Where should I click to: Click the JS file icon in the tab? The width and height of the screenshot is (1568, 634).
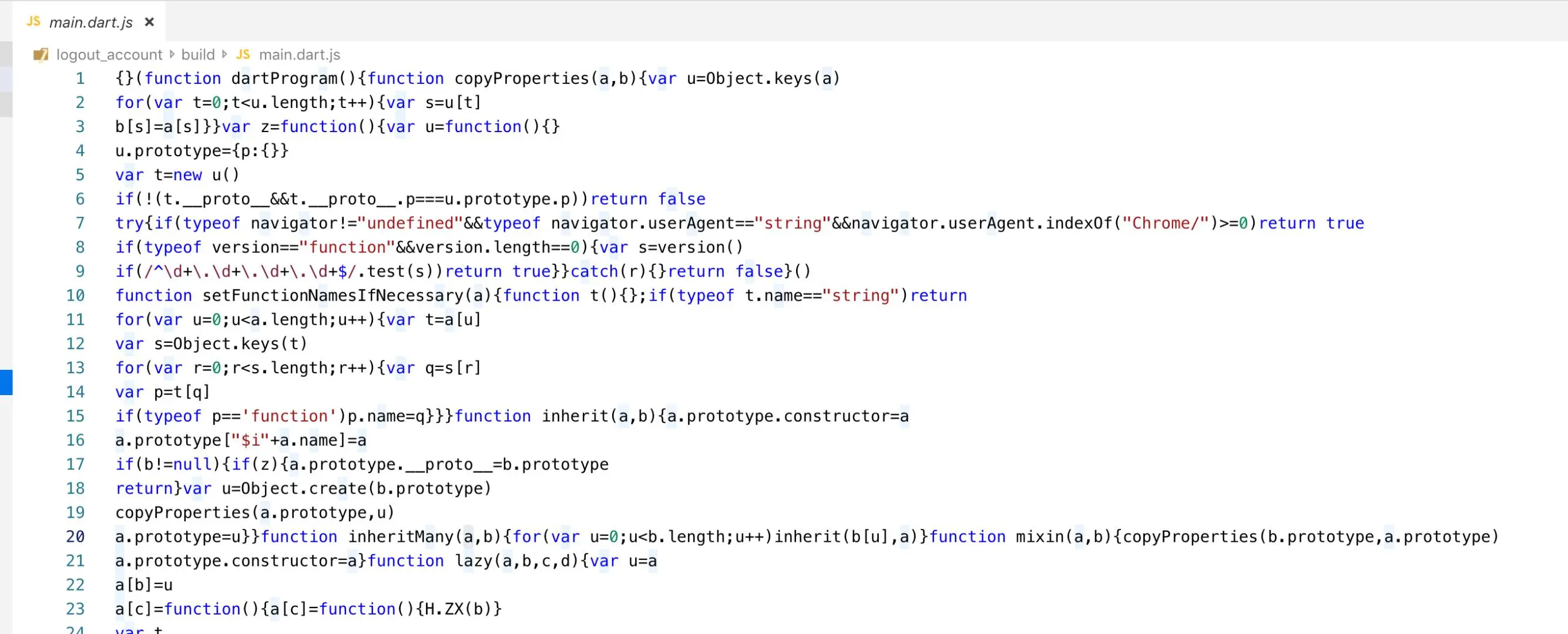click(x=33, y=21)
